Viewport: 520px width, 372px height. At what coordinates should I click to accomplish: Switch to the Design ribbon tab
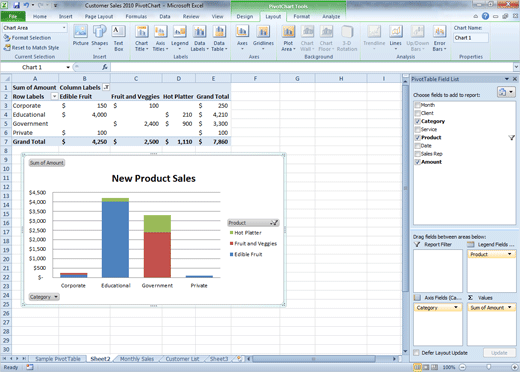pyautogui.click(x=245, y=16)
